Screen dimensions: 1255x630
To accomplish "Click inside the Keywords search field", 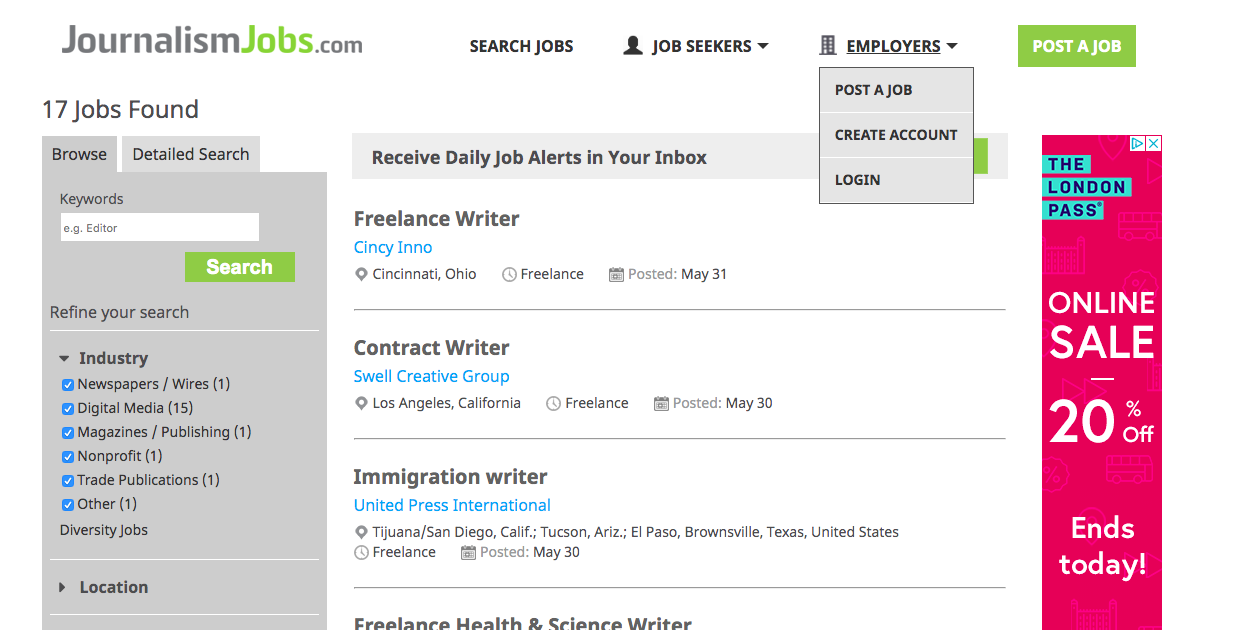I will [x=159, y=227].
